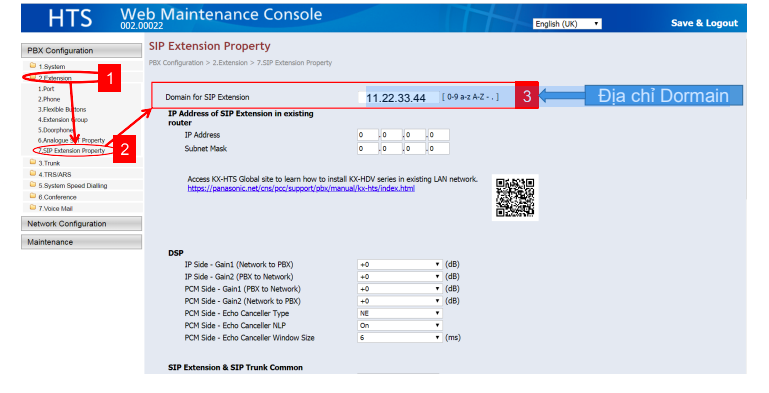Click the 4.TRS/ARS folder icon

click(33, 174)
